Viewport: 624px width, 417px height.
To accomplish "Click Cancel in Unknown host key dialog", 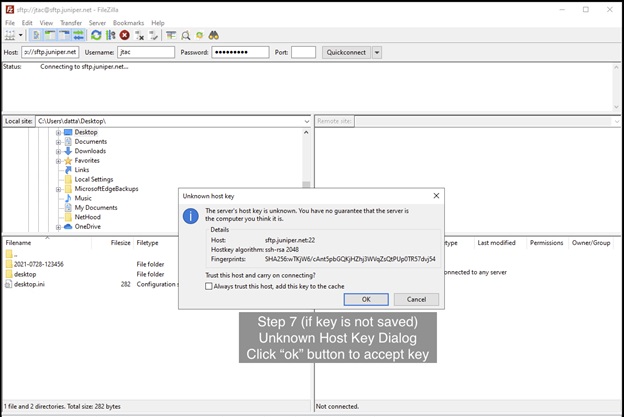I will (x=416, y=299).
